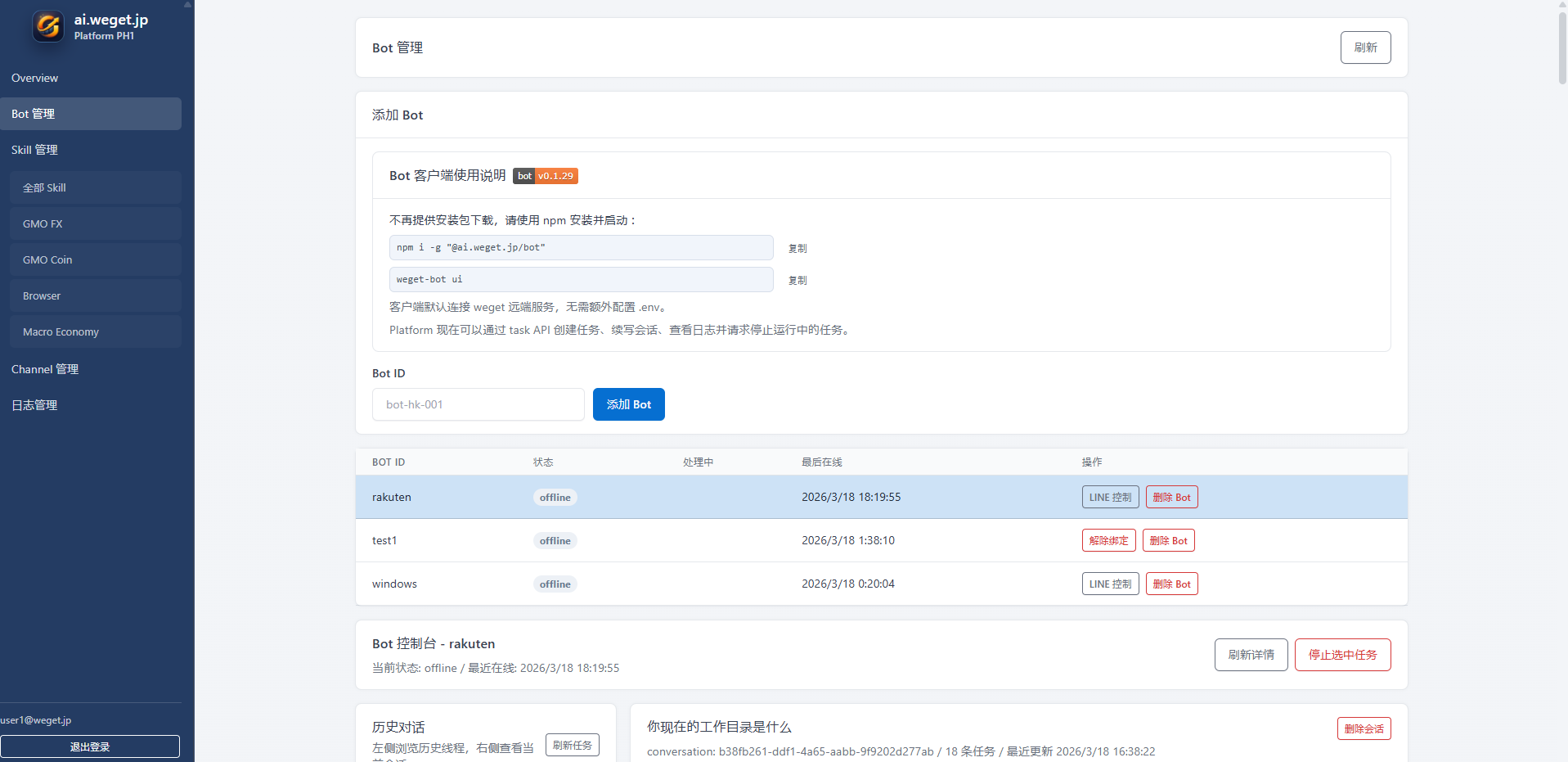This screenshot has height=762, width=1568.
Task: Click 解除绑定 for test1
Action: click(x=1108, y=540)
